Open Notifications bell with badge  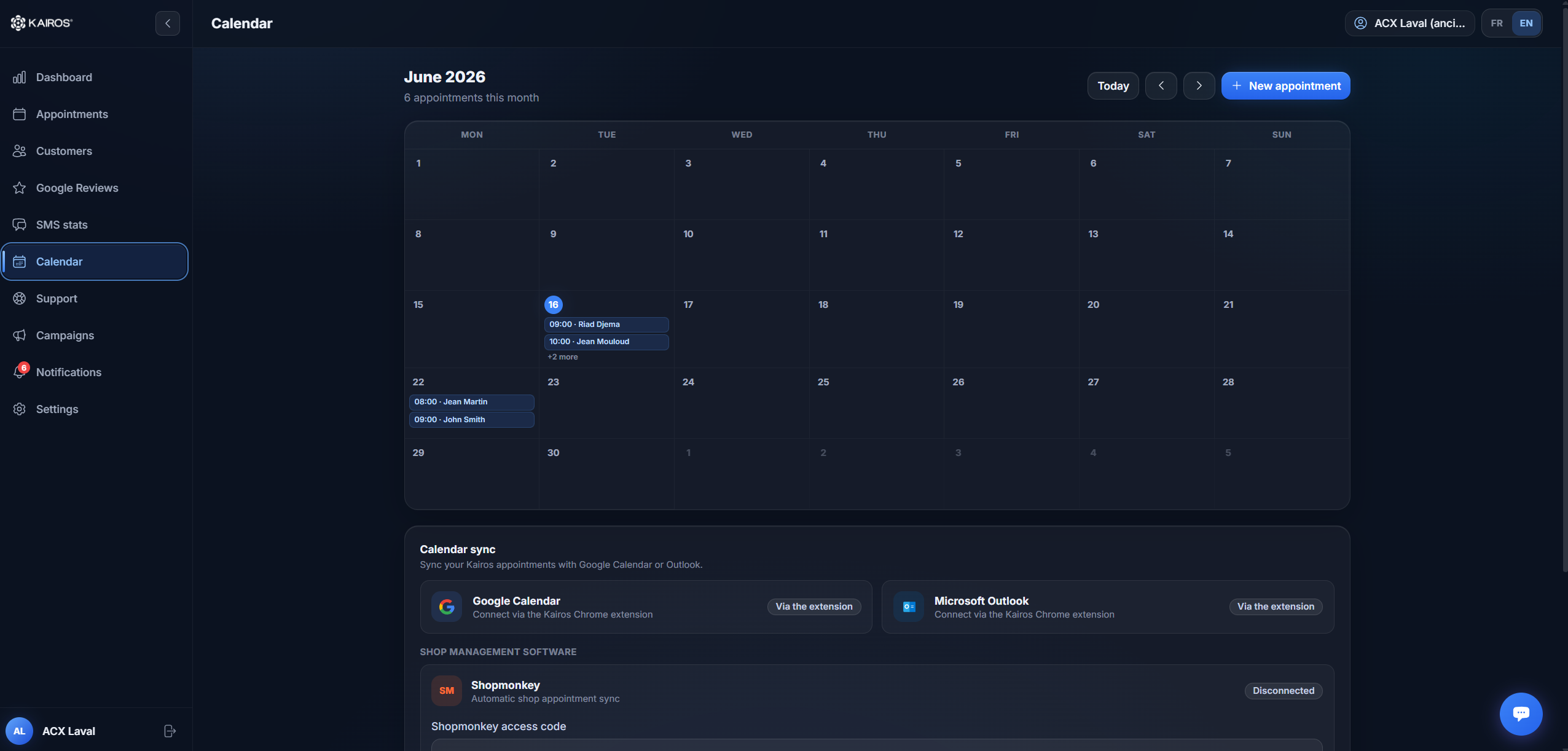20,371
